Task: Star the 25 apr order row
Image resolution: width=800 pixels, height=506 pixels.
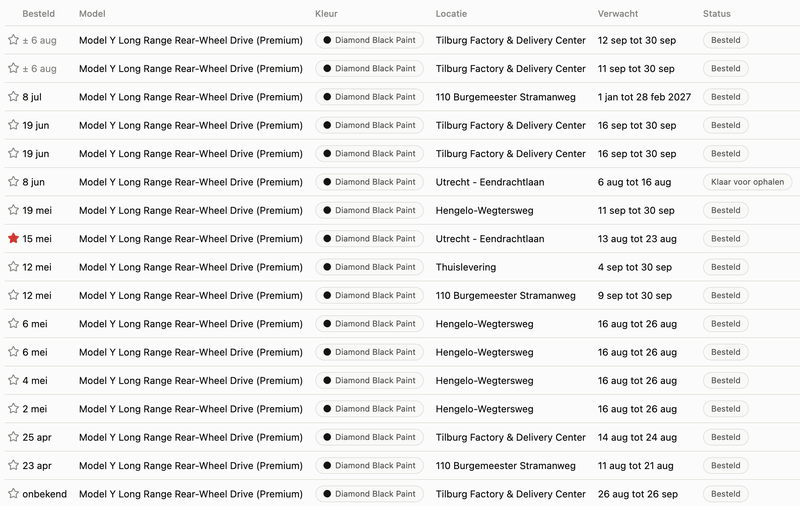Action: pyautogui.click(x=13, y=437)
